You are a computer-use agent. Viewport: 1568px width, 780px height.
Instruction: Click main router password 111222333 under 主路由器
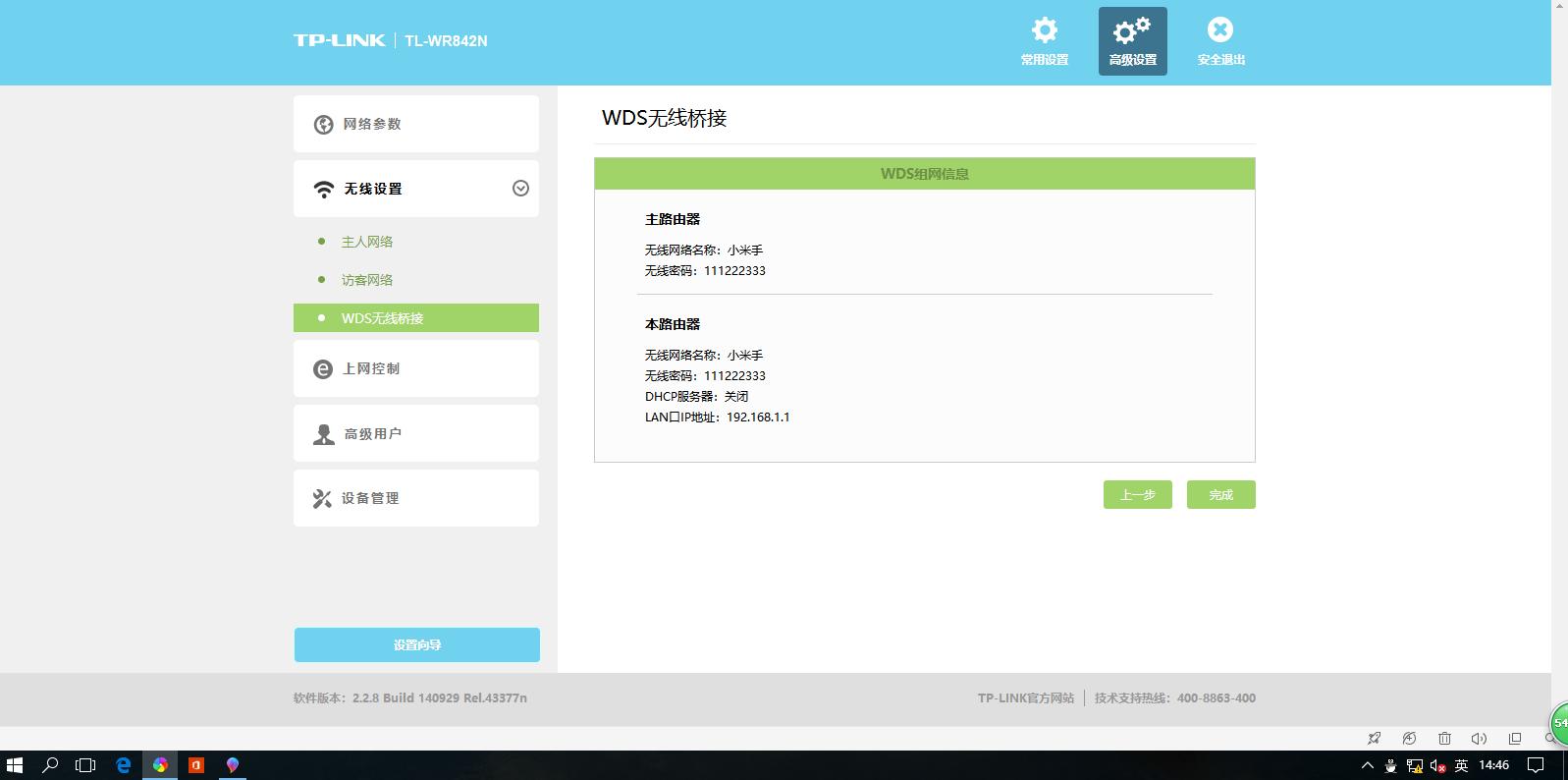pos(734,271)
